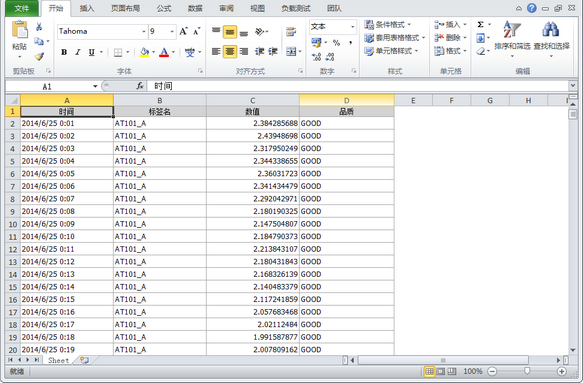
Task: Click the zoom in plus button
Action: 562,371
